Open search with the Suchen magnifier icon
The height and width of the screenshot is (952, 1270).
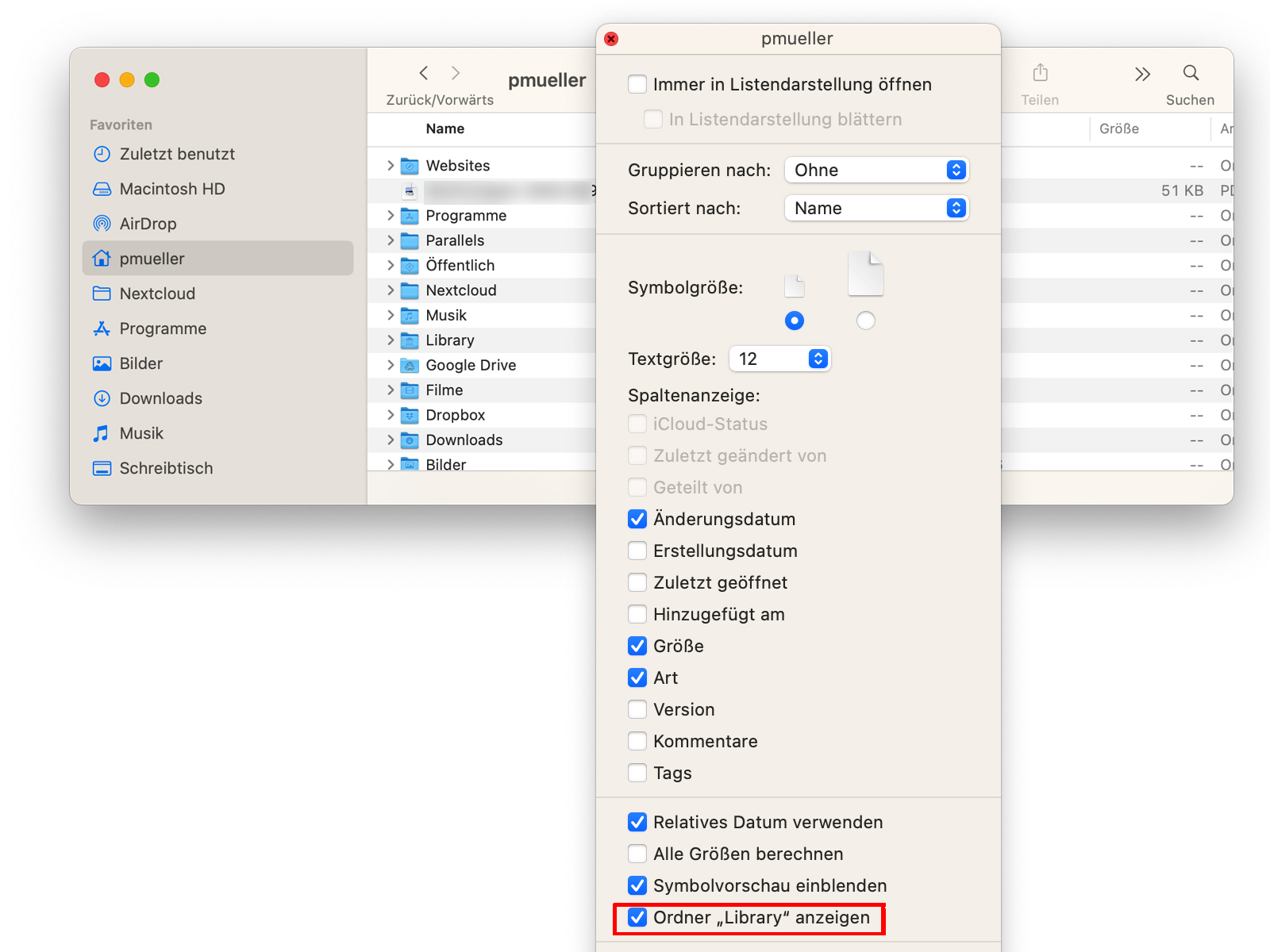tap(1190, 74)
